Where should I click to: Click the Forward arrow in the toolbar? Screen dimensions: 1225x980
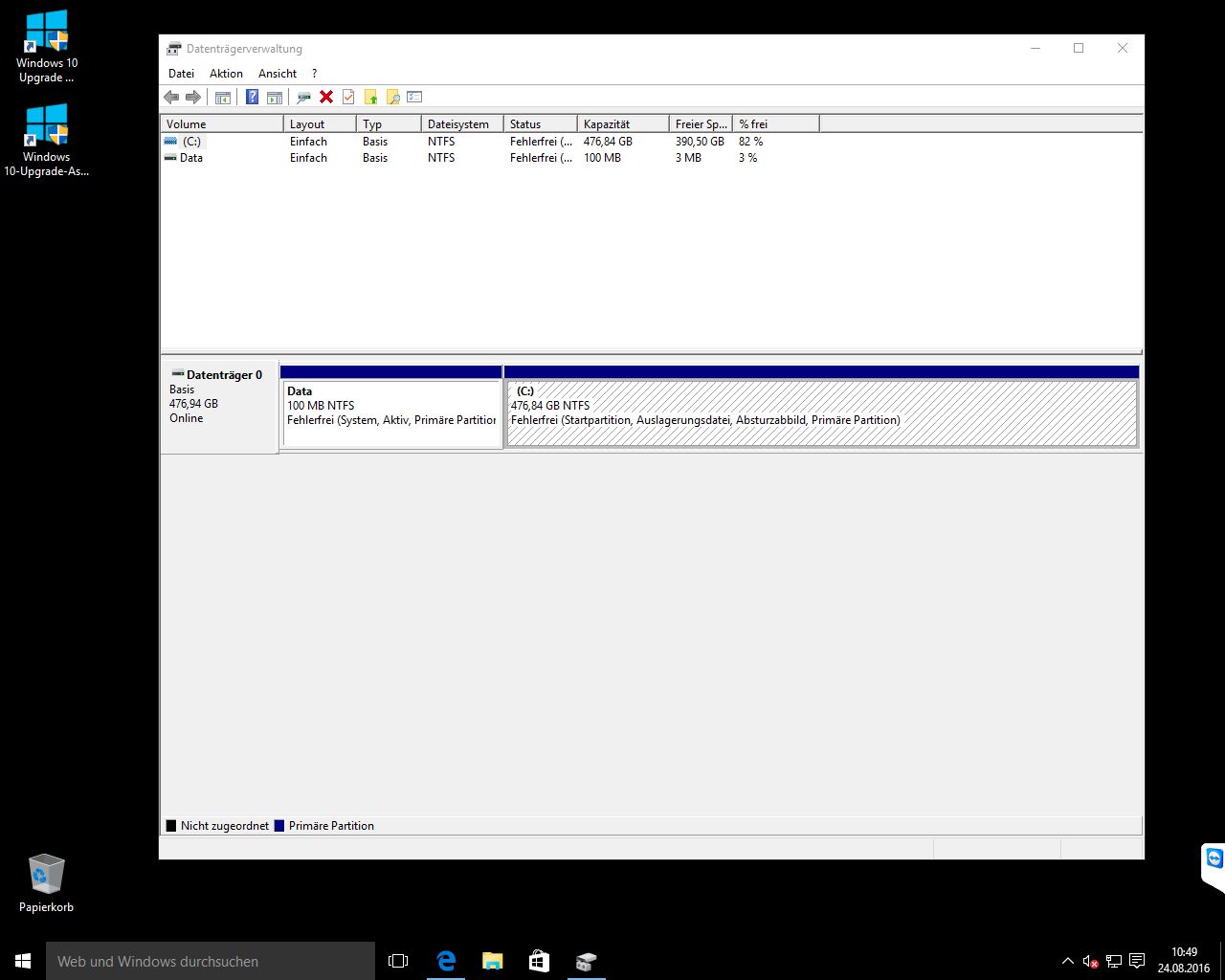193,97
